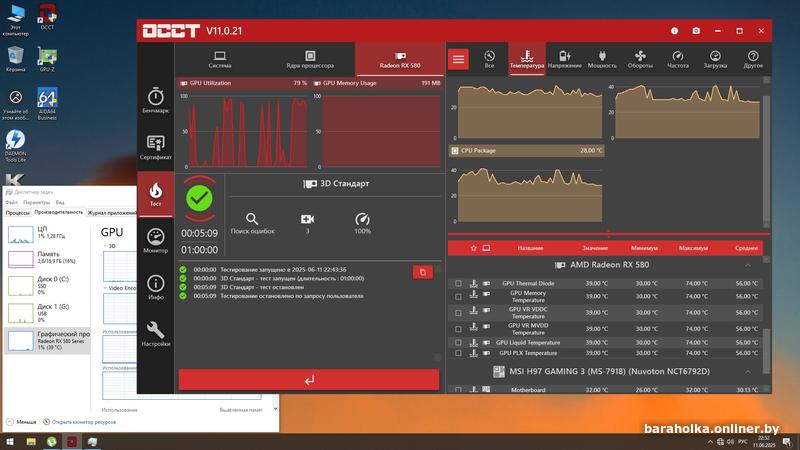Show hidden system tray icons chevron

[x=710, y=442]
